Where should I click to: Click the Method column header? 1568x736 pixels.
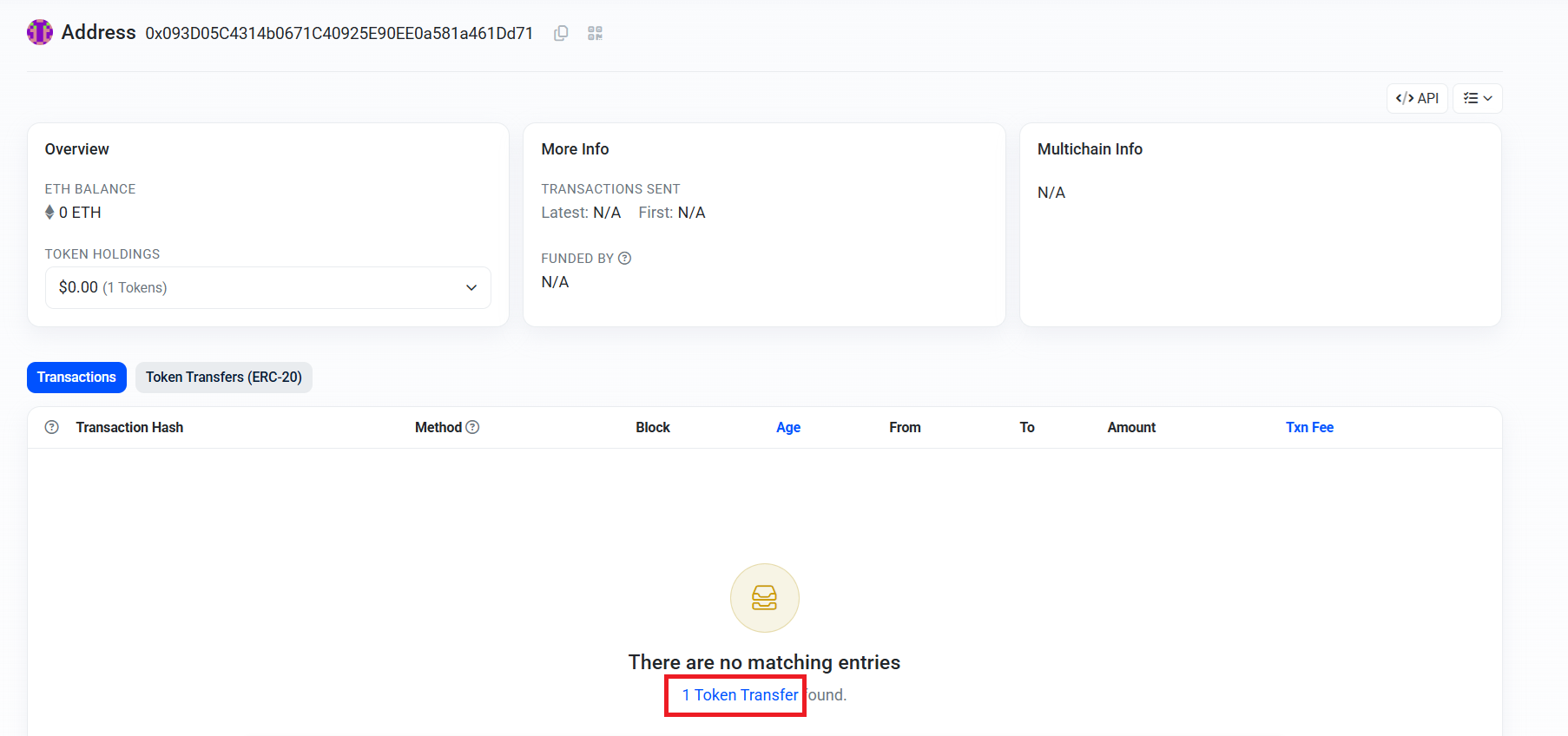[x=438, y=427]
